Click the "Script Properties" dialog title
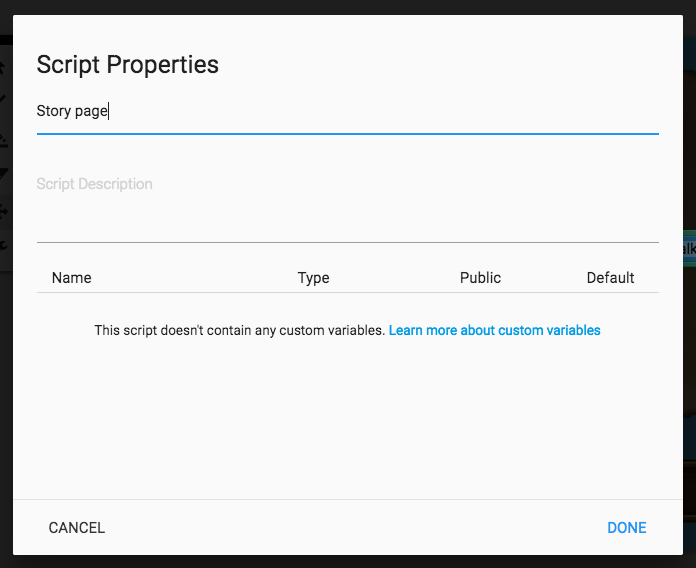696x568 pixels. 128,65
